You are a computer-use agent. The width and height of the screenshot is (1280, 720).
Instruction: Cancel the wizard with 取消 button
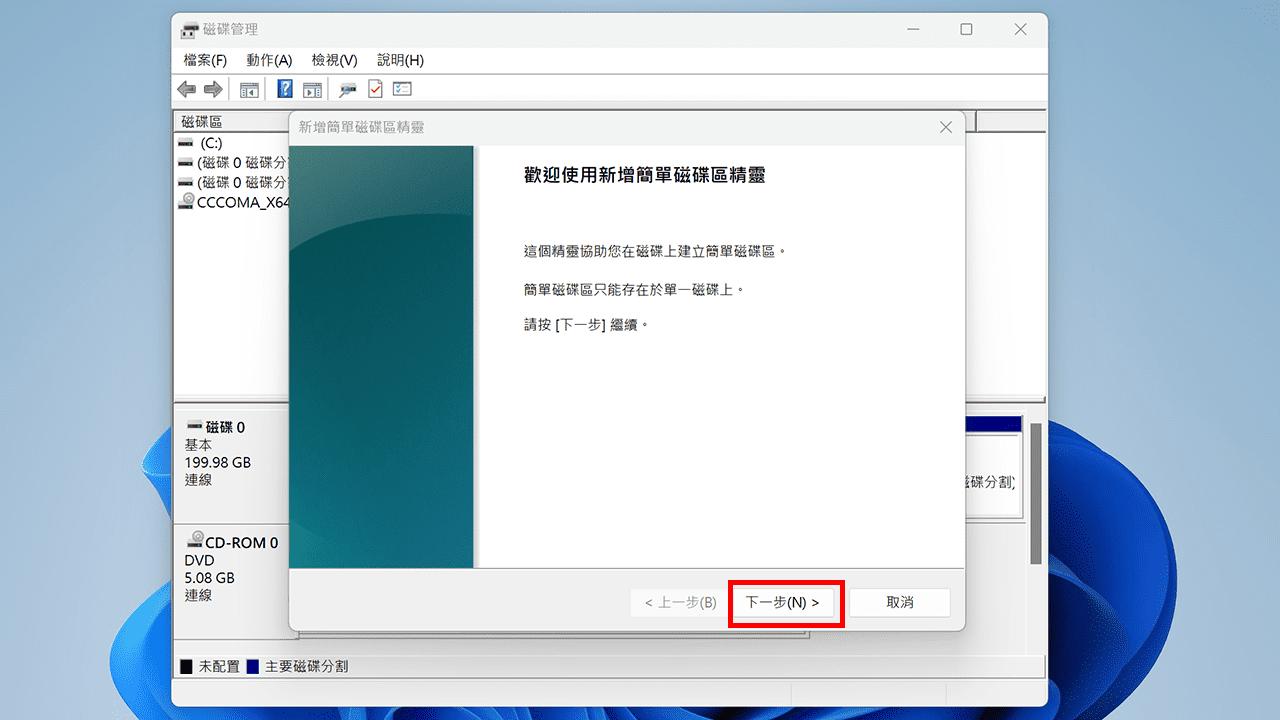coord(899,602)
